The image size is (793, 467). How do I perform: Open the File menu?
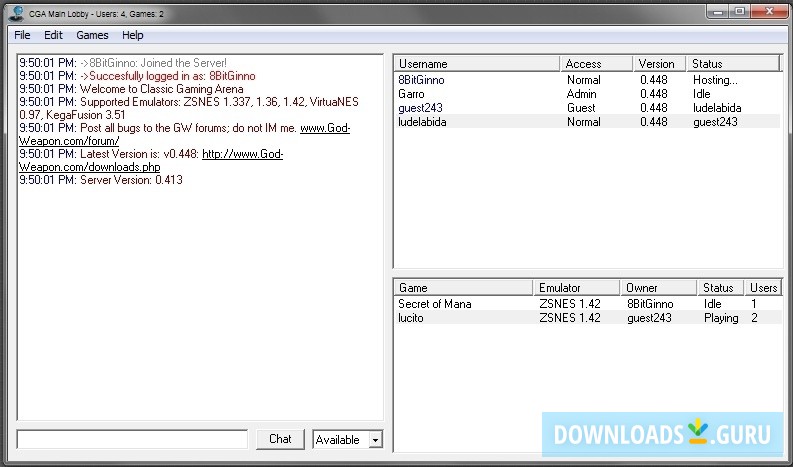pos(22,35)
